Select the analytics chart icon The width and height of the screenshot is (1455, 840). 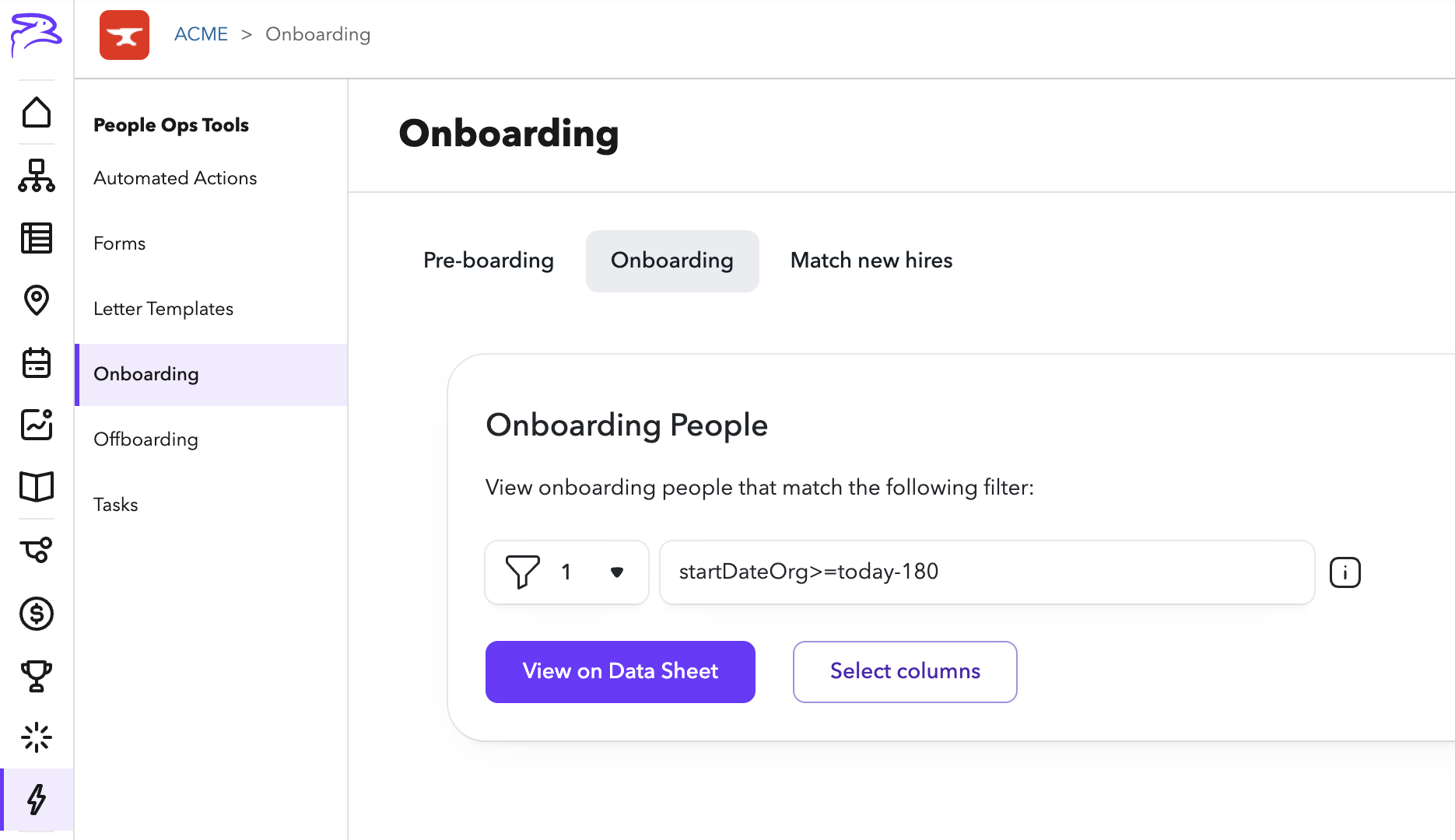pyautogui.click(x=36, y=425)
